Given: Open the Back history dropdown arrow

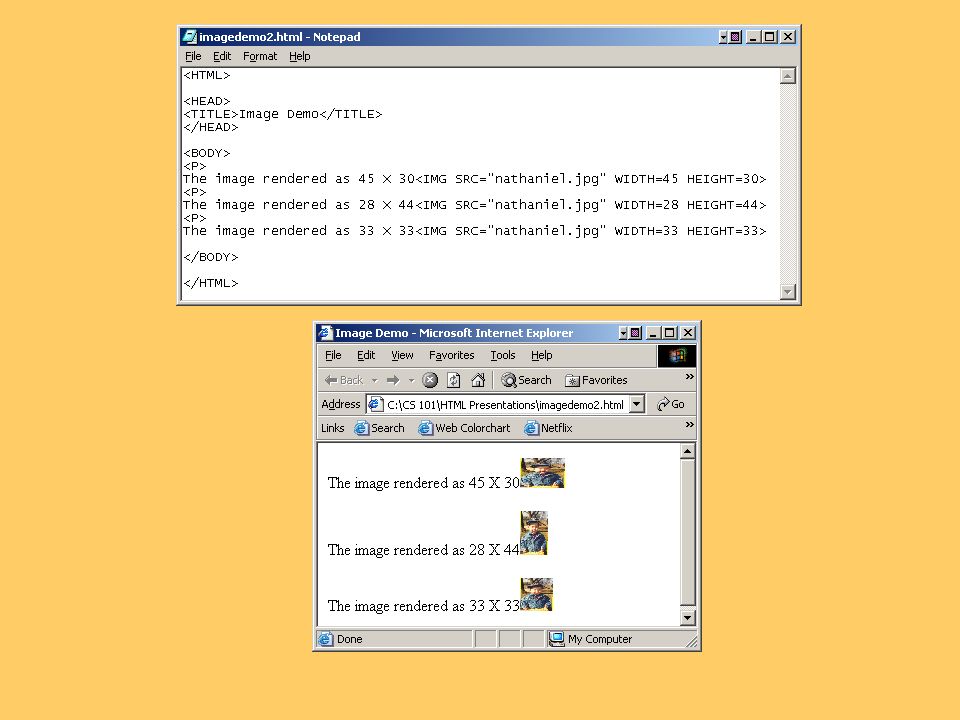Looking at the screenshot, I should click(375, 380).
